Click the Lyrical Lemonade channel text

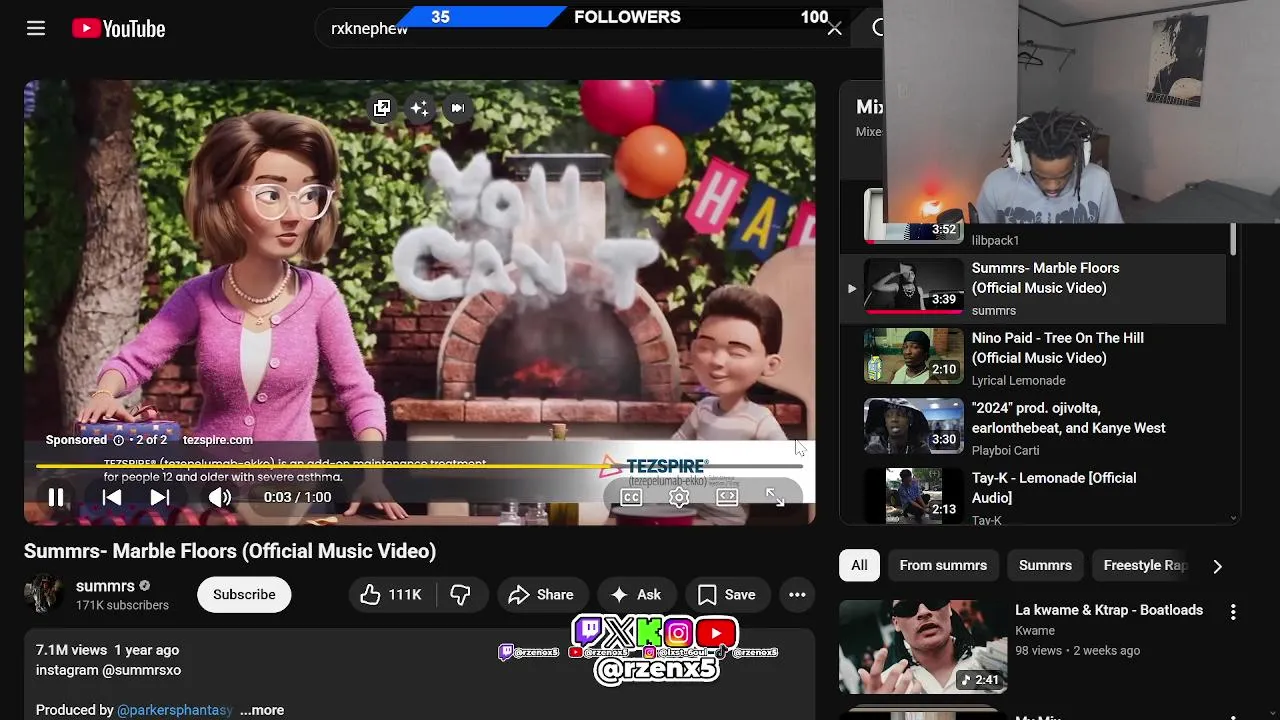tap(1018, 380)
